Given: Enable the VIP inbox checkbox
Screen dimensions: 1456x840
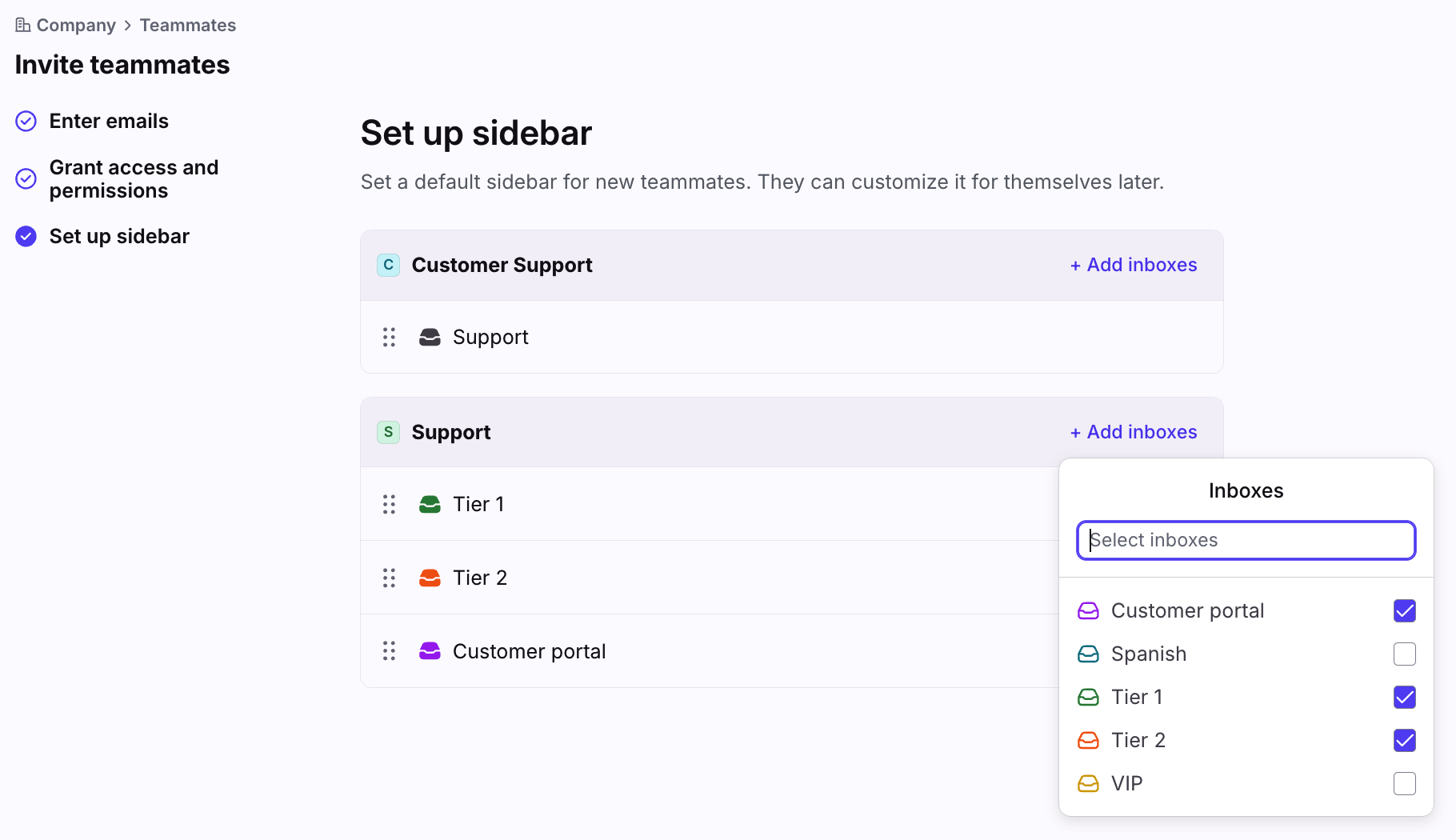Looking at the screenshot, I should pyautogui.click(x=1404, y=784).
